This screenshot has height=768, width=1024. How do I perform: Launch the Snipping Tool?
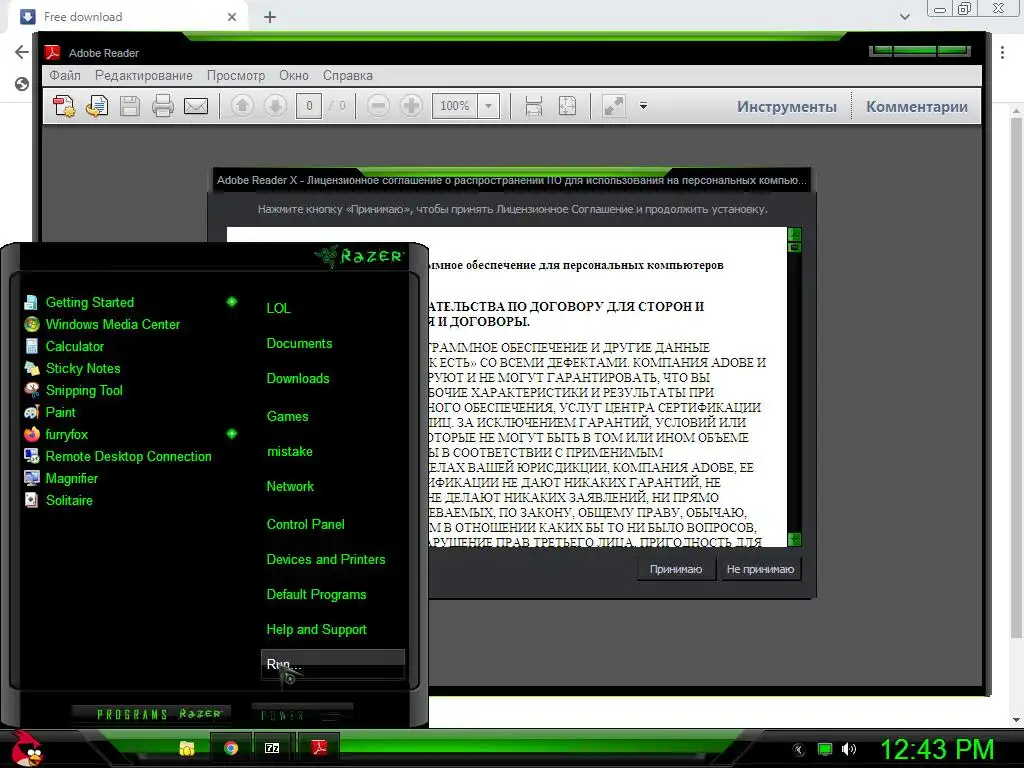tap(84, 391)
